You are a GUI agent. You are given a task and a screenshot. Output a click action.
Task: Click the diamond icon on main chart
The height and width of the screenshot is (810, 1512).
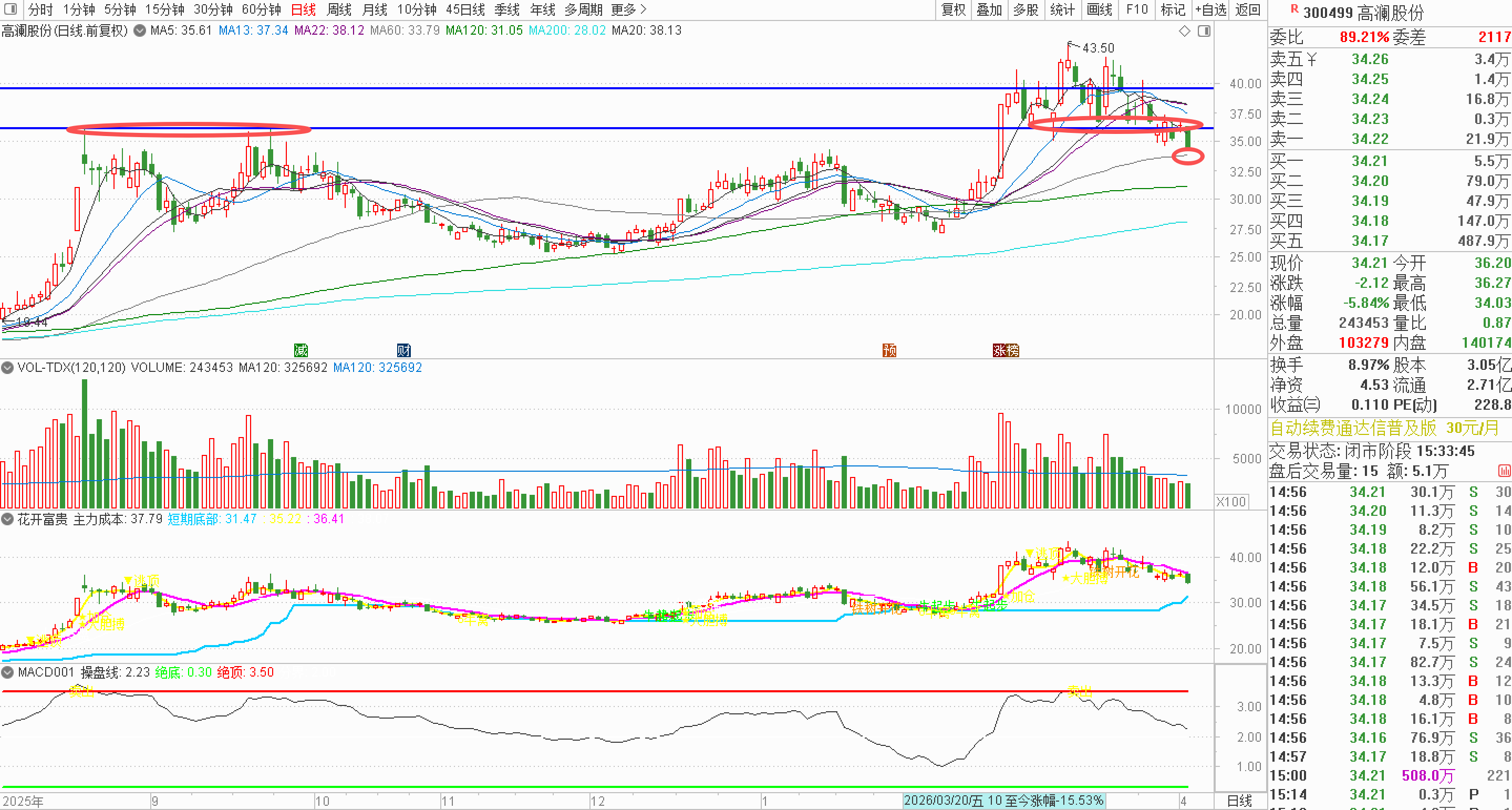1185,31
